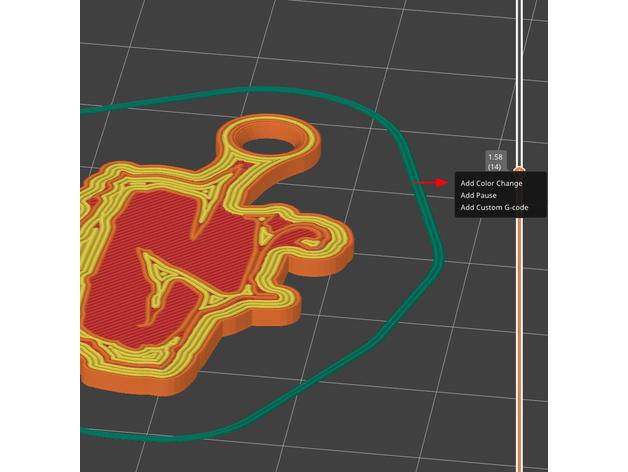Viewport: 628px width, 472px height.
Task: Click the 1.58 (14) layer height label
Action: coord(495,161)
